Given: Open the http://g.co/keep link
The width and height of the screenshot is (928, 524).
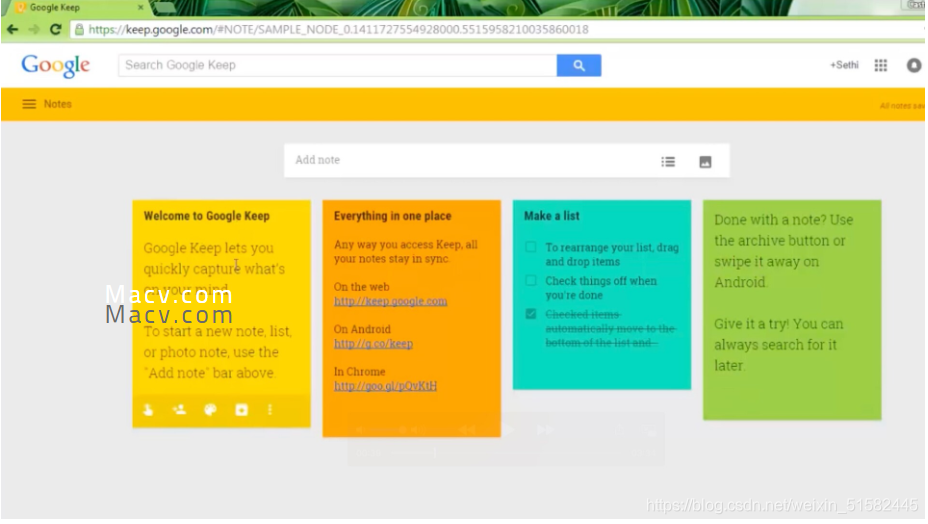Looking at the screenshot, I should [x=373, y=343].
